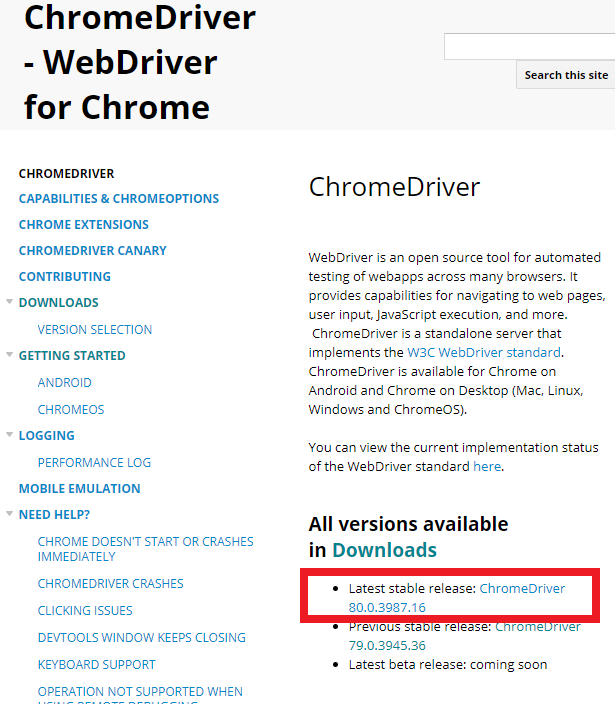Open the Logging sidebar link
The width and height of the screenshot is (615, 704).
tap(47, 436)
